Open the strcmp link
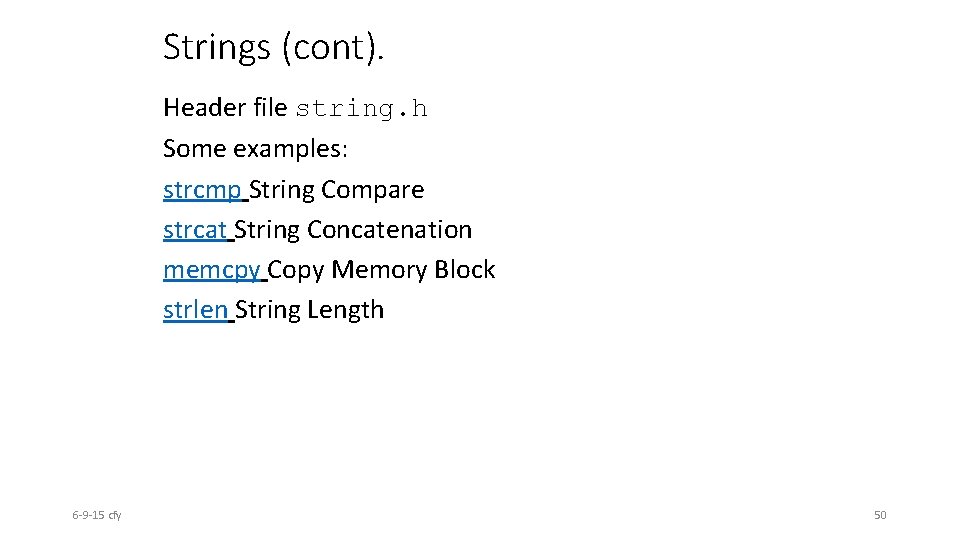This screenshot has height=540, width=960. pos(202,190)
